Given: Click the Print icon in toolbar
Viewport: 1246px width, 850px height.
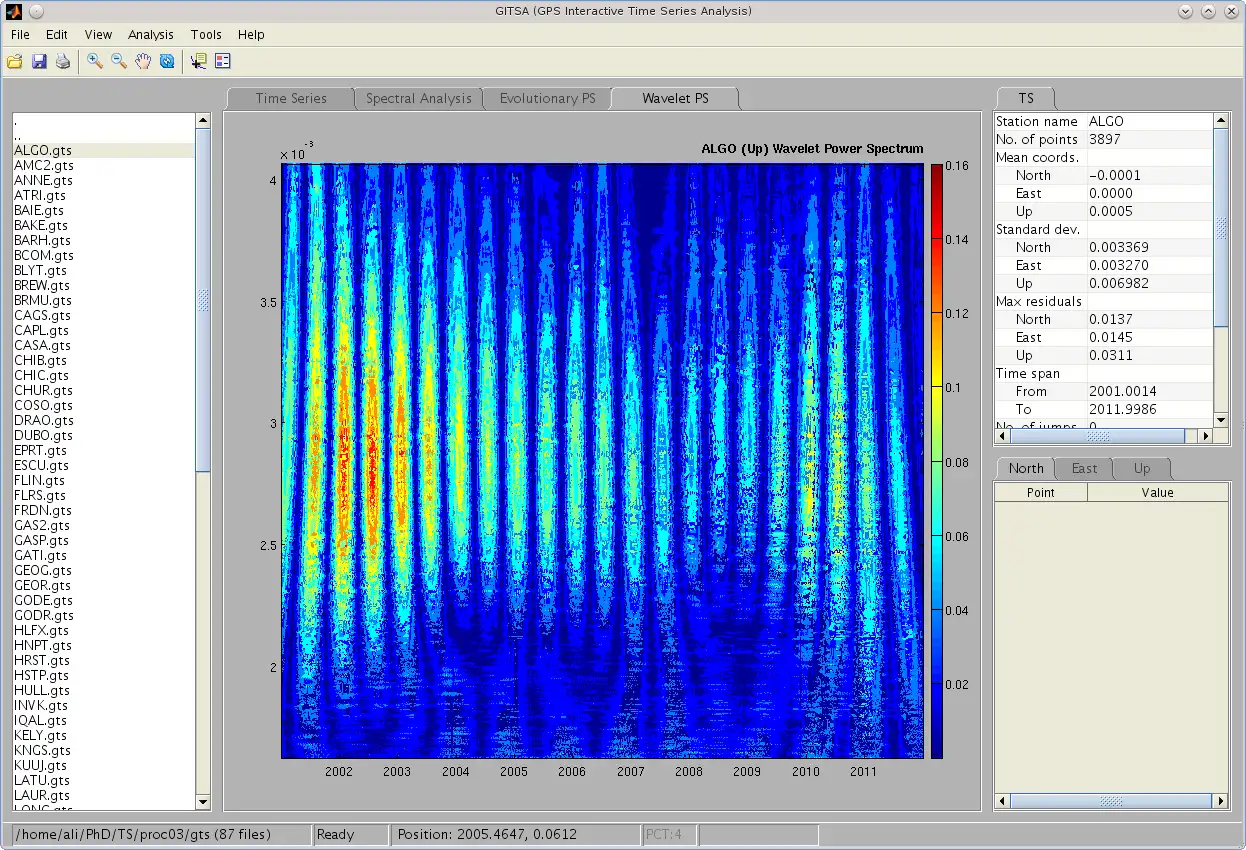Looking at the screenshot, I should tap(63, 61).
